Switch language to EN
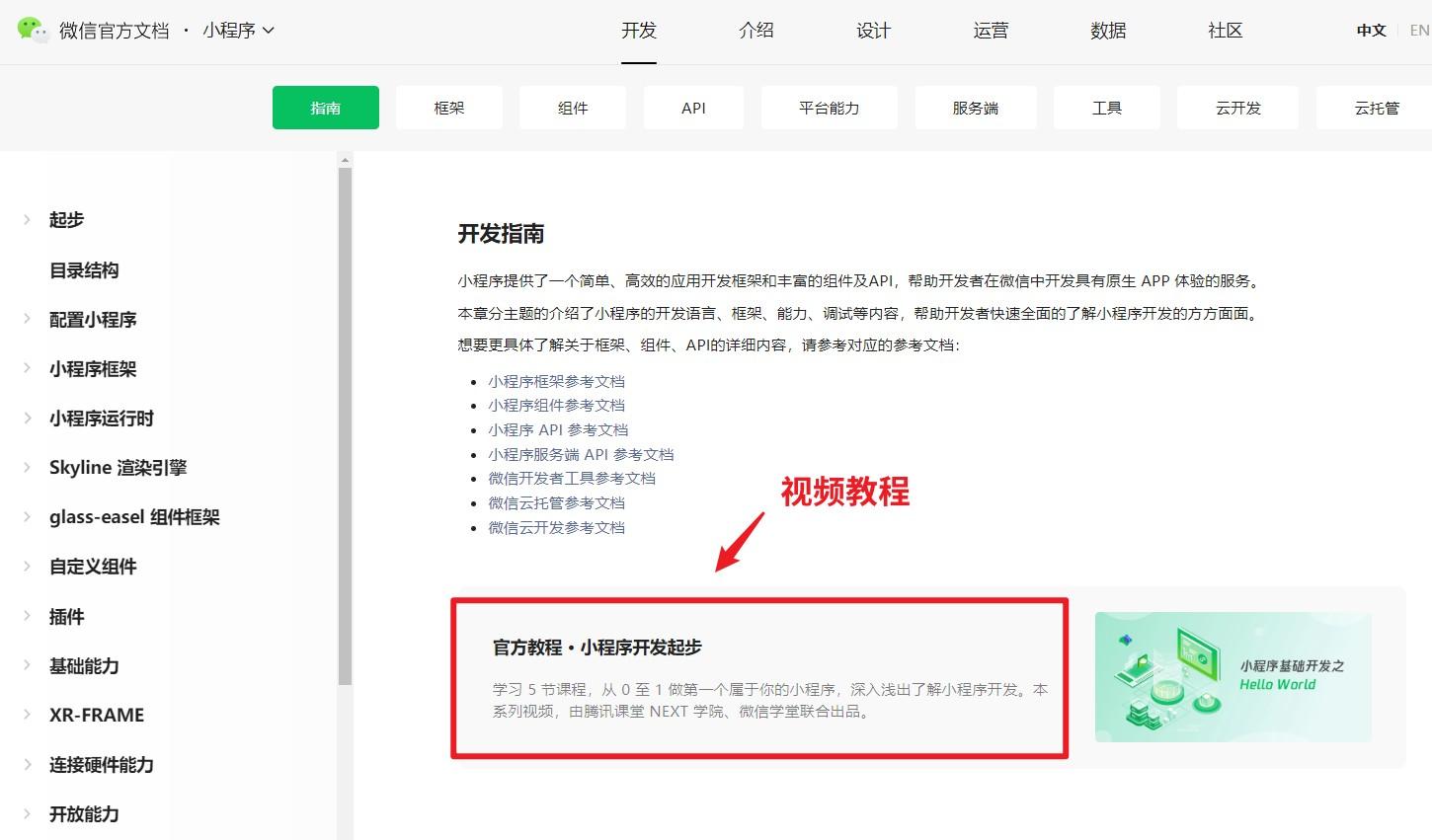The height and width of the screenshot is (840, 1432). [1419, 31]
